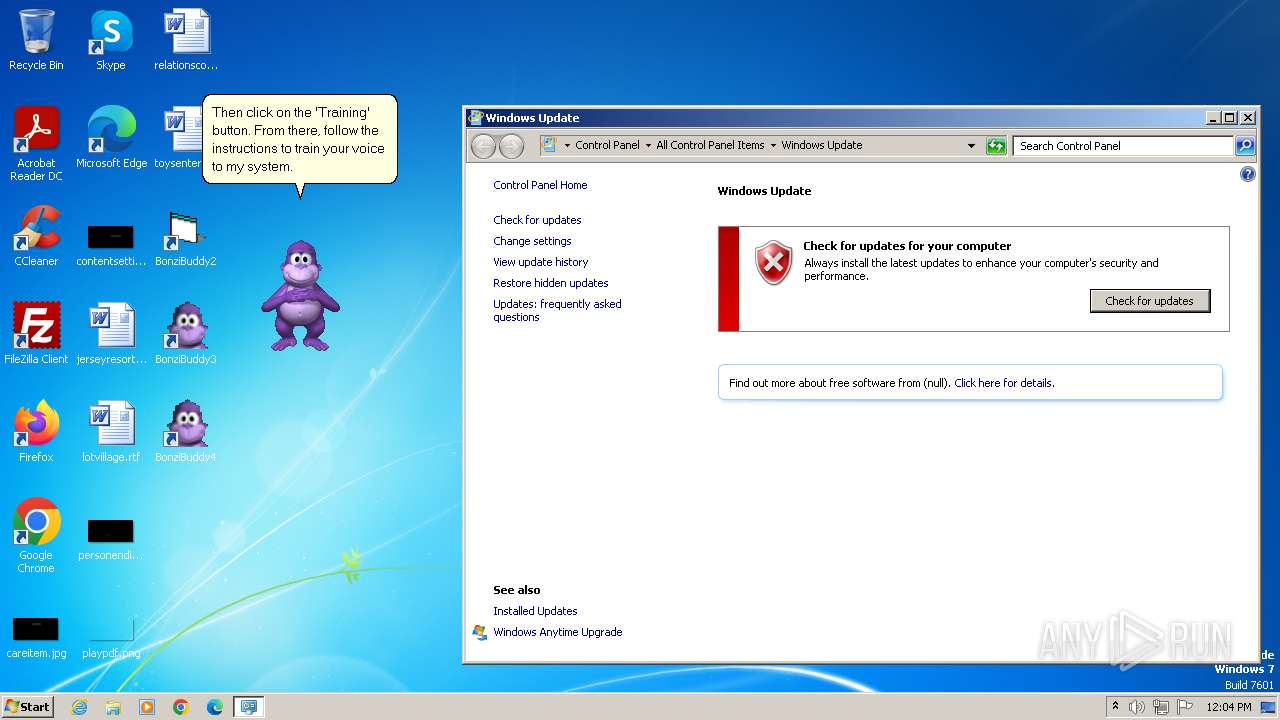Click All Control Panel Items in breadcrumb
Screen dimensions: 1280x720
[x=710, y=146]
